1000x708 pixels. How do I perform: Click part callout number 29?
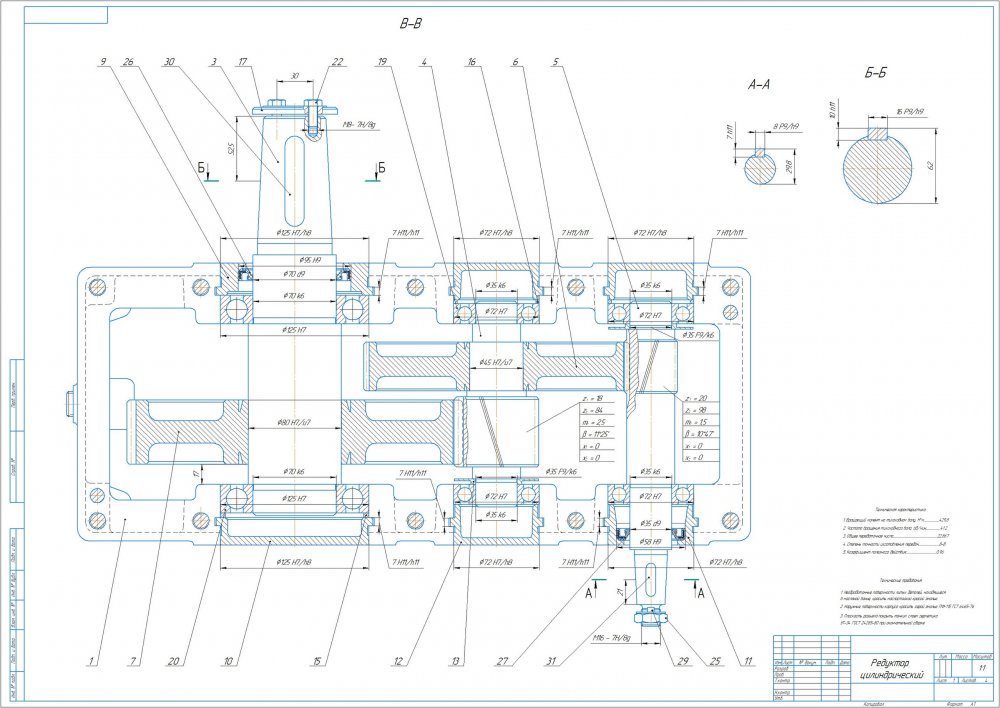click(x=683, y=661)
